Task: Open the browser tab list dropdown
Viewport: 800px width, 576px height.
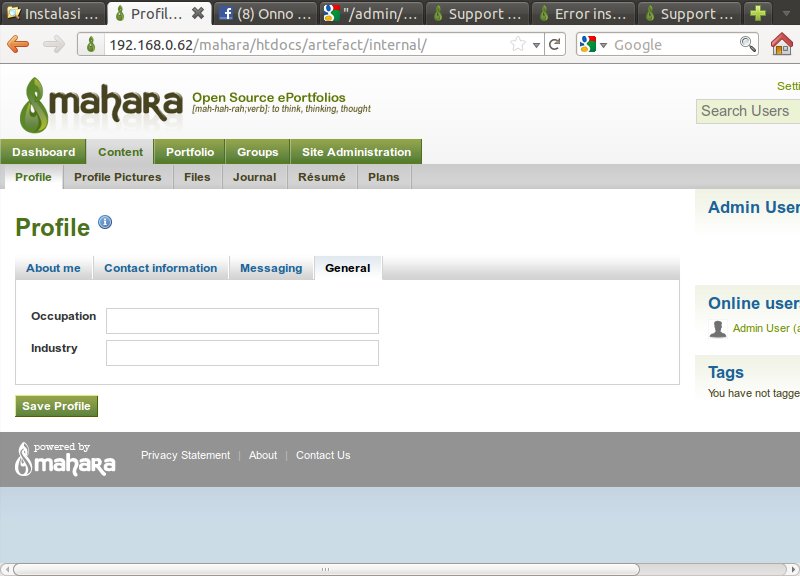Action: coord(787,13)
